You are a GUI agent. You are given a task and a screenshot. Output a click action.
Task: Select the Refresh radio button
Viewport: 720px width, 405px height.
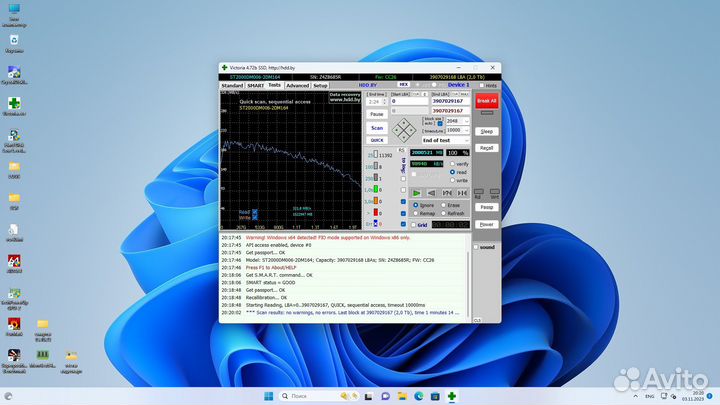coord(444,214)
